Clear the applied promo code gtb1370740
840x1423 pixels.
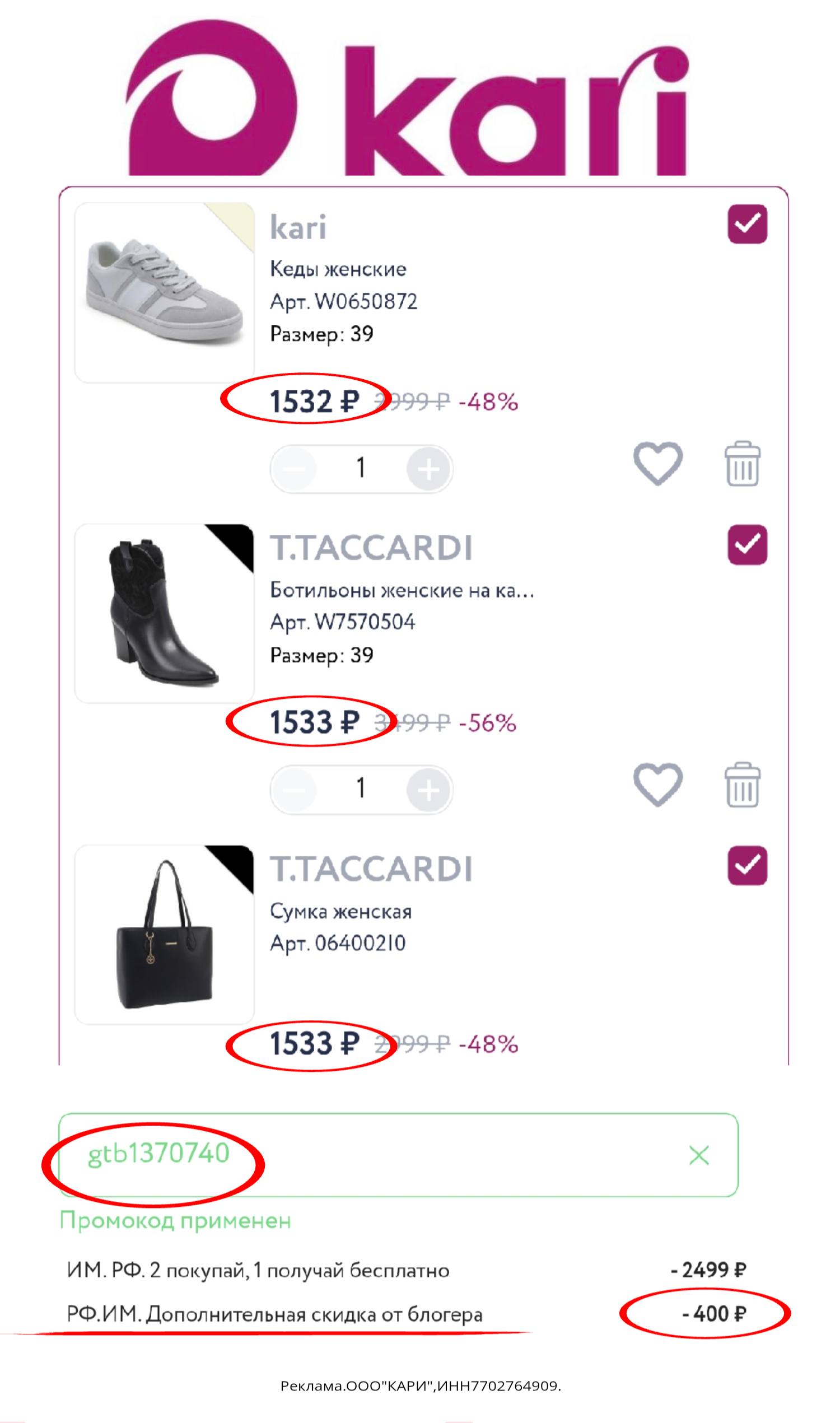pyautogui.click(x=698, y=1155)
